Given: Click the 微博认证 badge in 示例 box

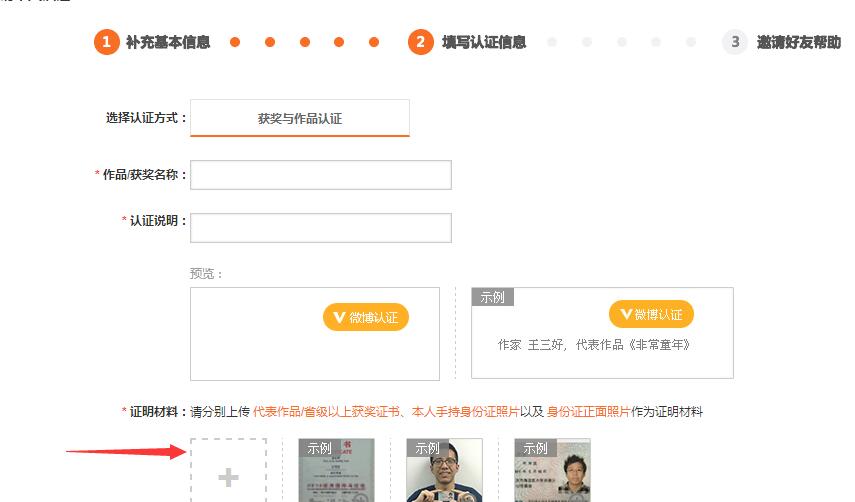Looking at the screenshot, I should pyautogui.click(x=651, y=314).
